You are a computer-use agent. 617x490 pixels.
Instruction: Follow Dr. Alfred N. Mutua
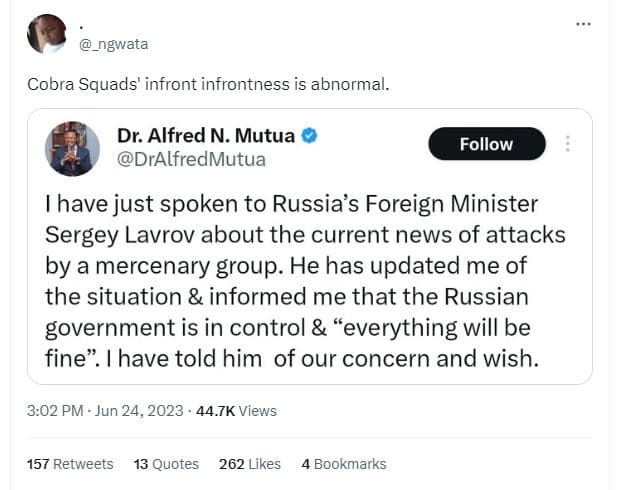pyautogui.click(x=486, y=144)
